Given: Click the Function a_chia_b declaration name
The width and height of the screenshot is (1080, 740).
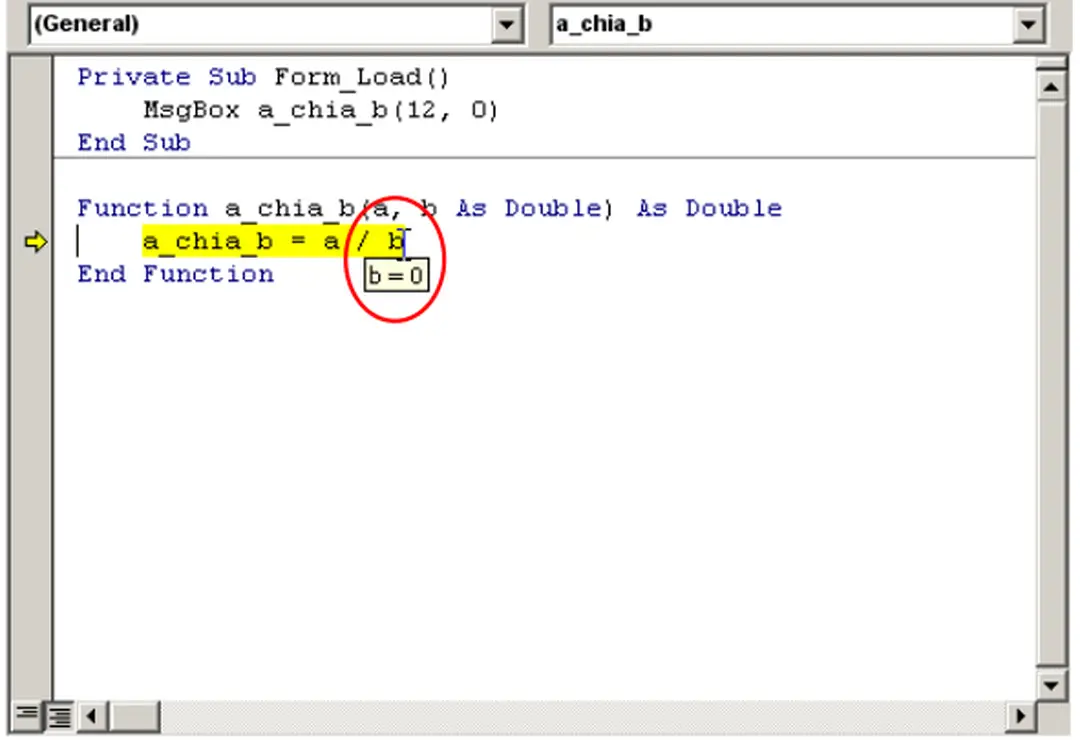Looking at the screenshot, I should (x=289, y=209).
